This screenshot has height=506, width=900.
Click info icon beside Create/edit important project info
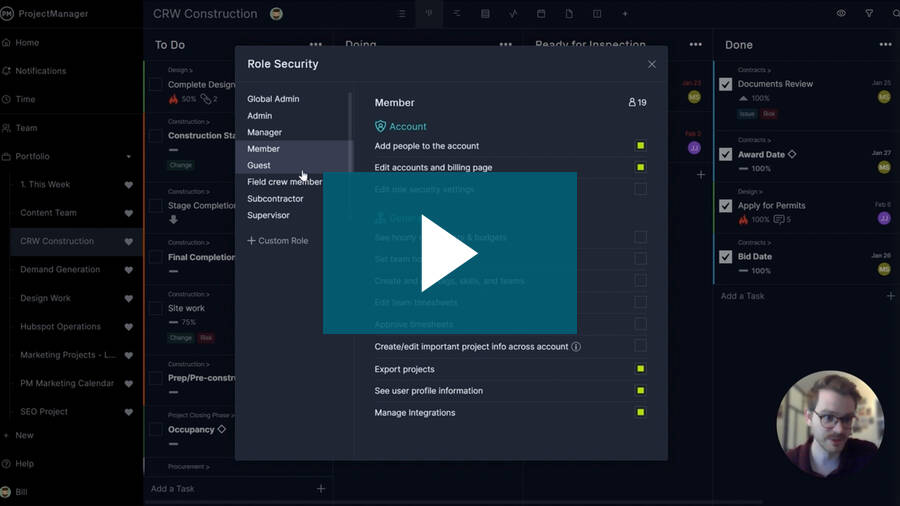click(x=576, y=347)
